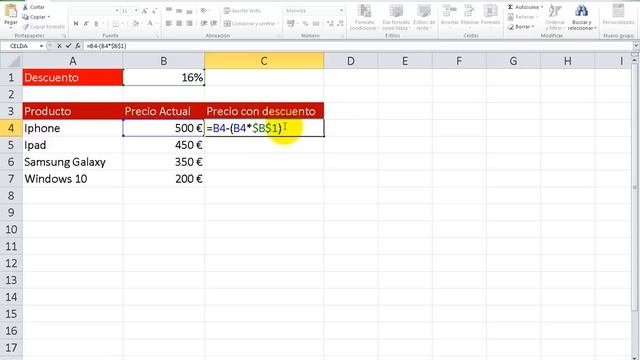Screen dimensions: 640x360
Task: Click the Descuento cell A1
Action: click(x=73, y=78)
